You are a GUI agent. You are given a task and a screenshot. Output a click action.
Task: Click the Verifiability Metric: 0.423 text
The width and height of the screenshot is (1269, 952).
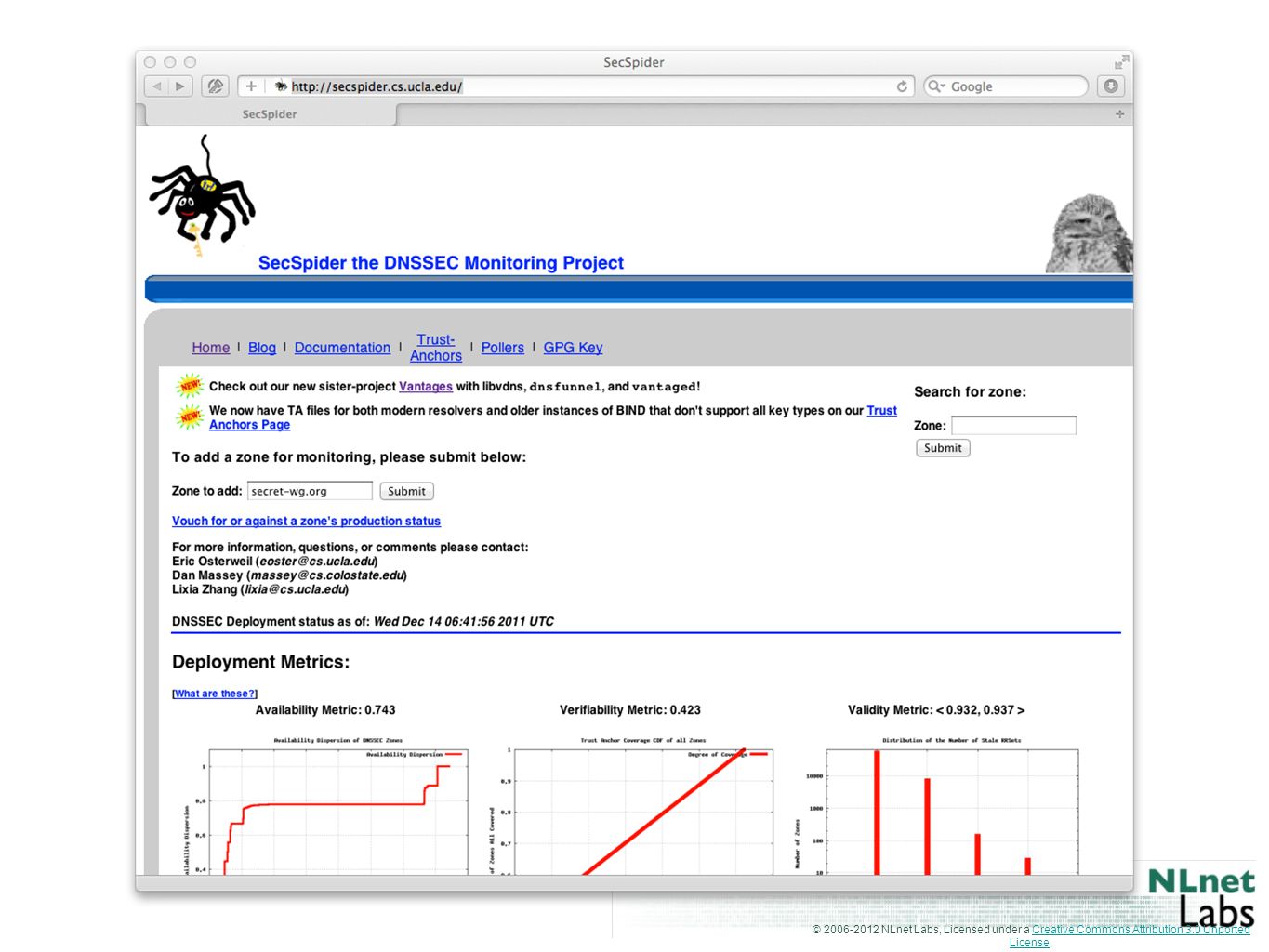pyautogui.click(x=630, y=710)
